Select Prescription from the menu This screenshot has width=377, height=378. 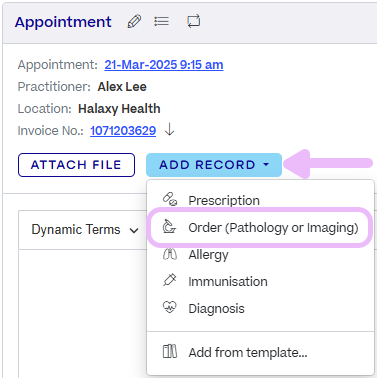260,200
